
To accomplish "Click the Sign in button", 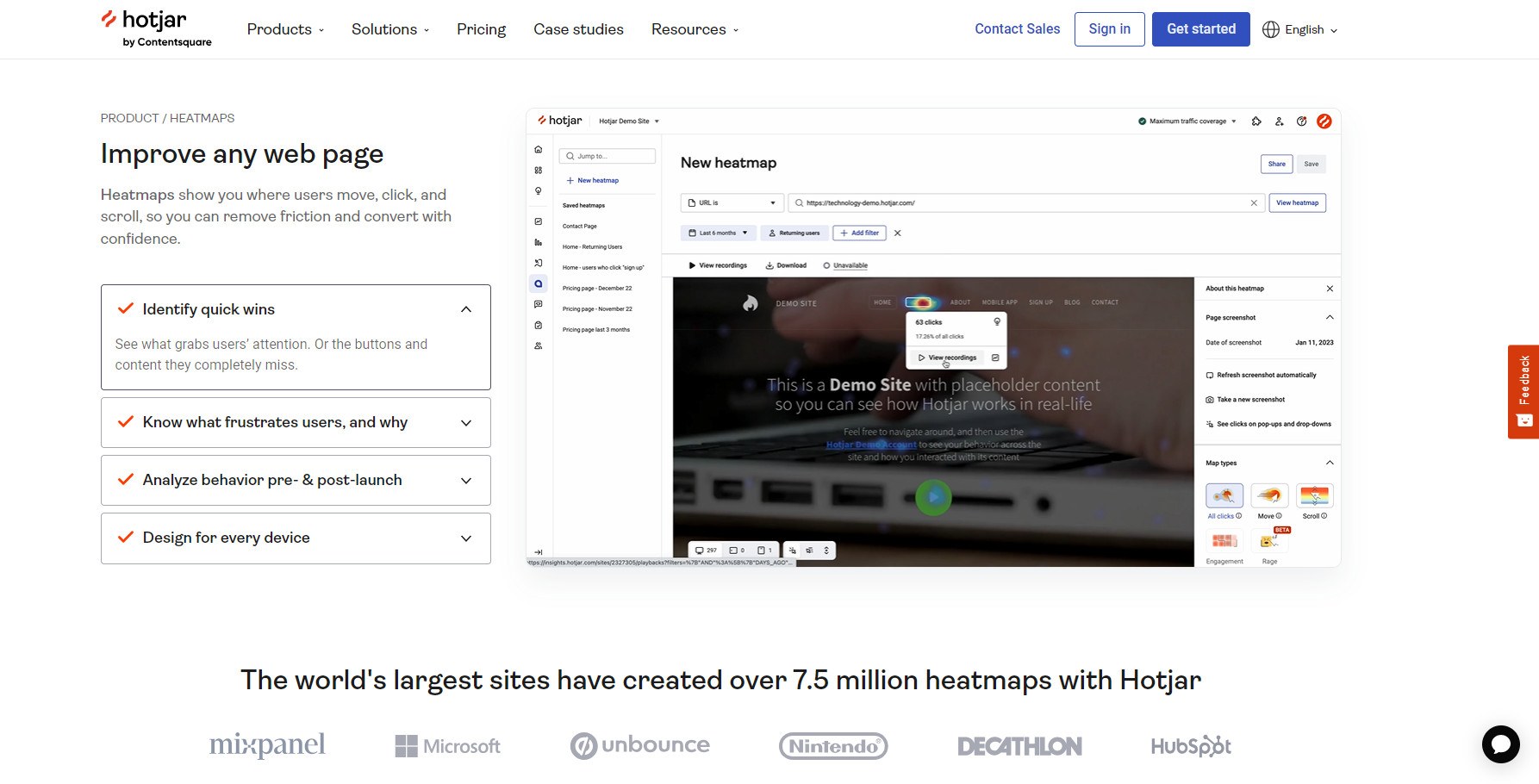I will [x=1109, y=29].
